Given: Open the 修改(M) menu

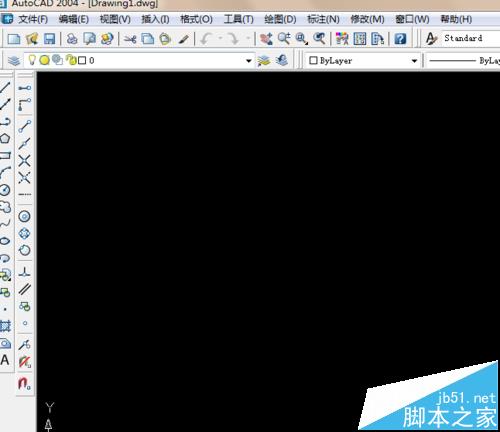Looking at the screenshot, I should [367, 19].
